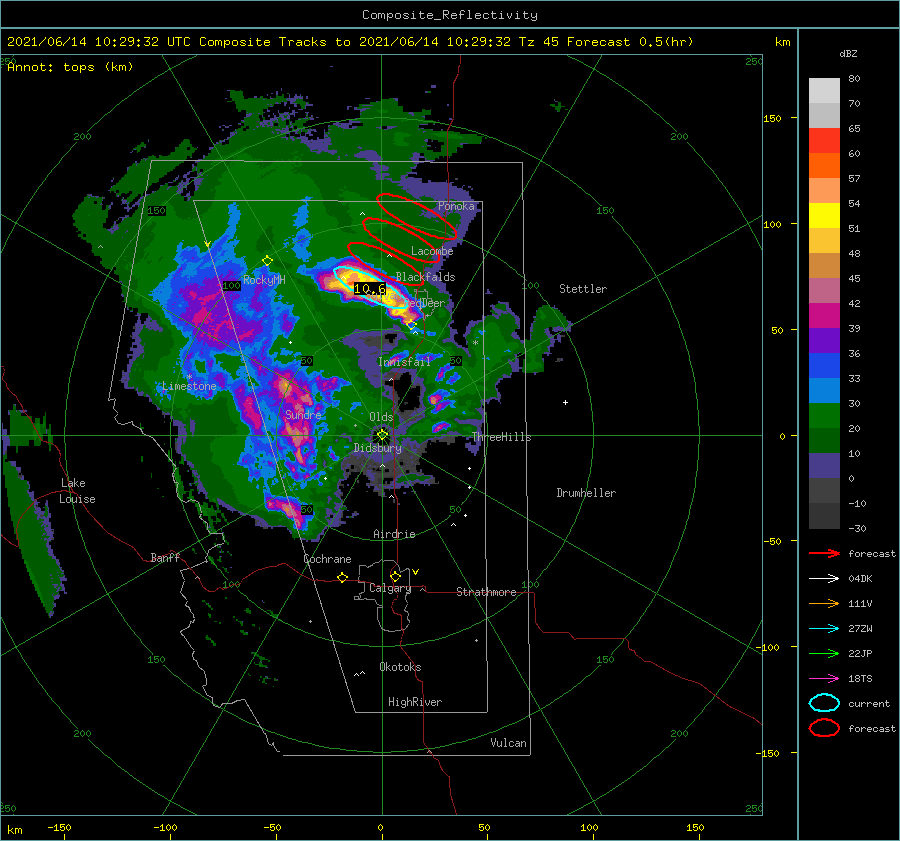This screenshot has height=841, width=900.
Task: Click the yellow diamond marker above Calgary
Action: click(x=395, y=576)
